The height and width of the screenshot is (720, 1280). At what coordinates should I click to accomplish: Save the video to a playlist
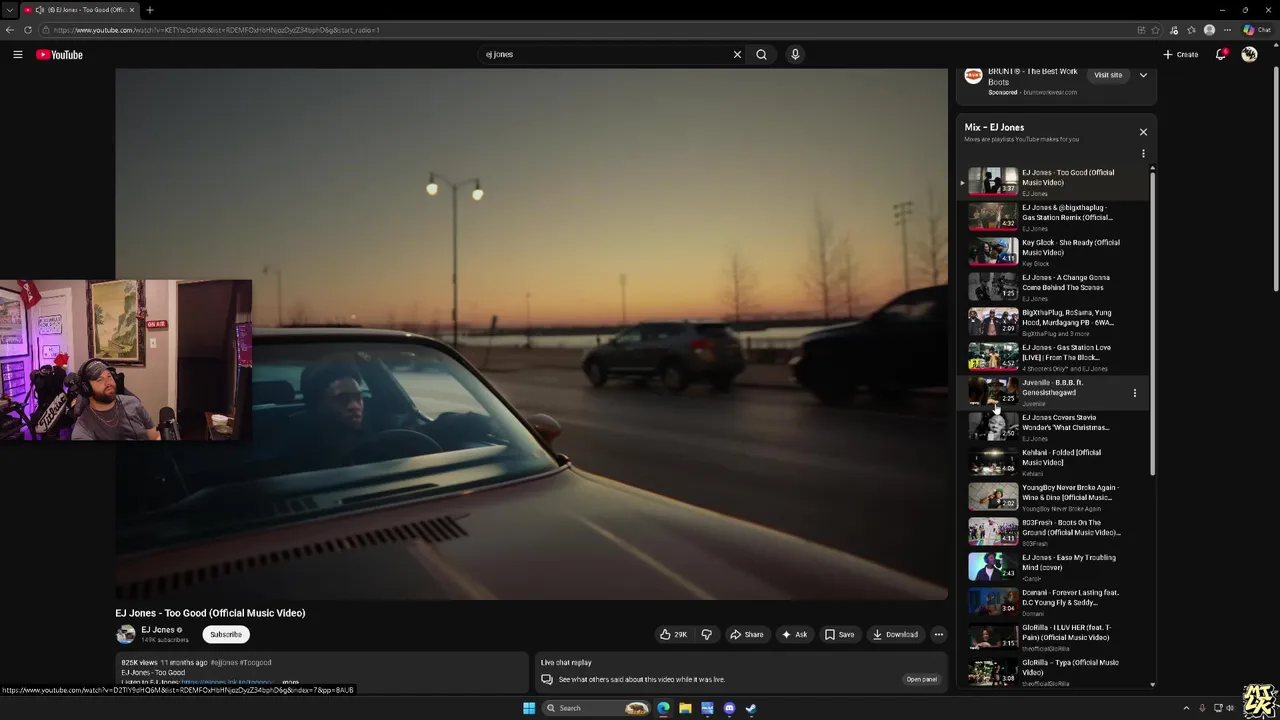coord(839,634)
